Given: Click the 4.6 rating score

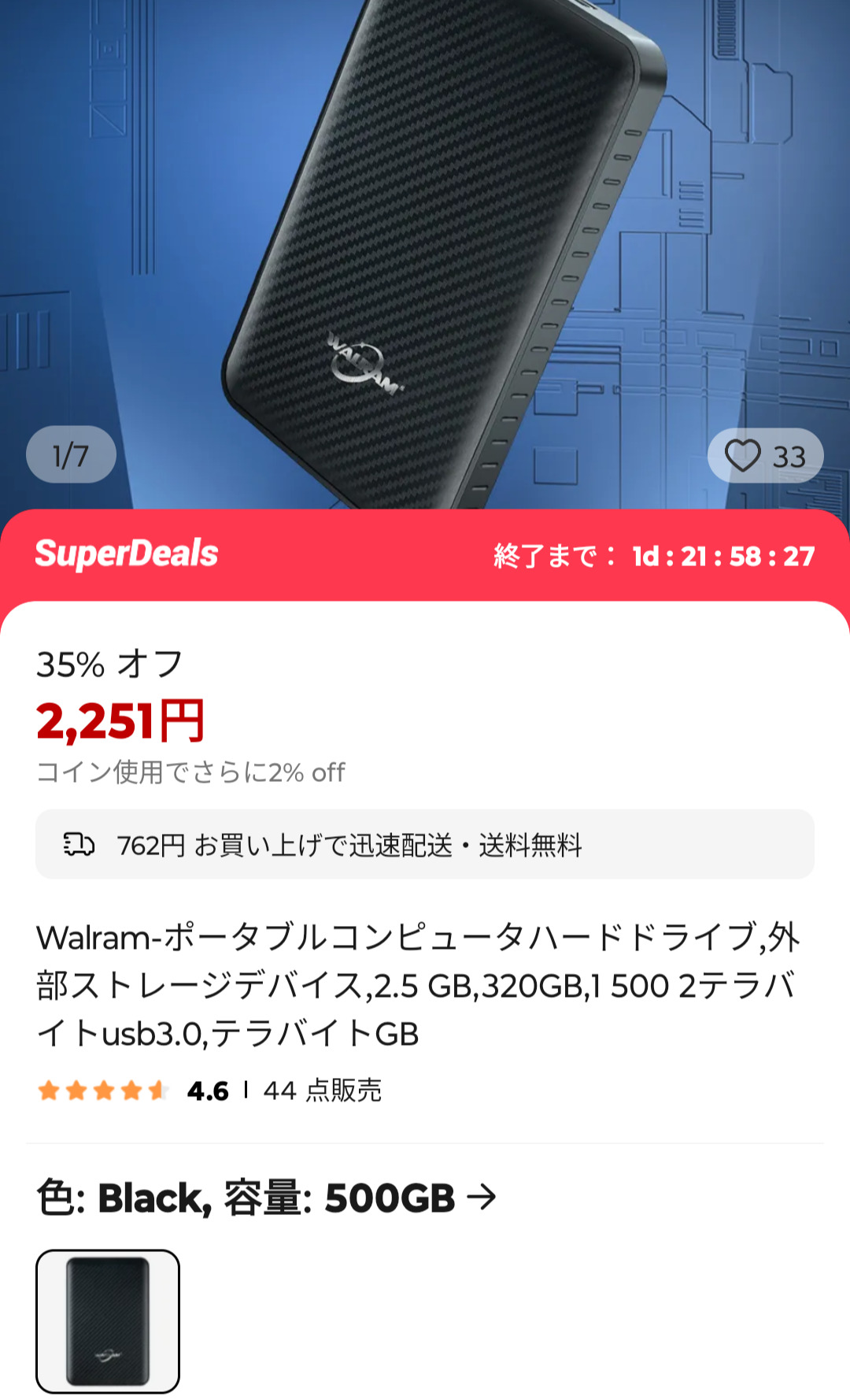Looking at the screenshot, I should point(208,1091).
